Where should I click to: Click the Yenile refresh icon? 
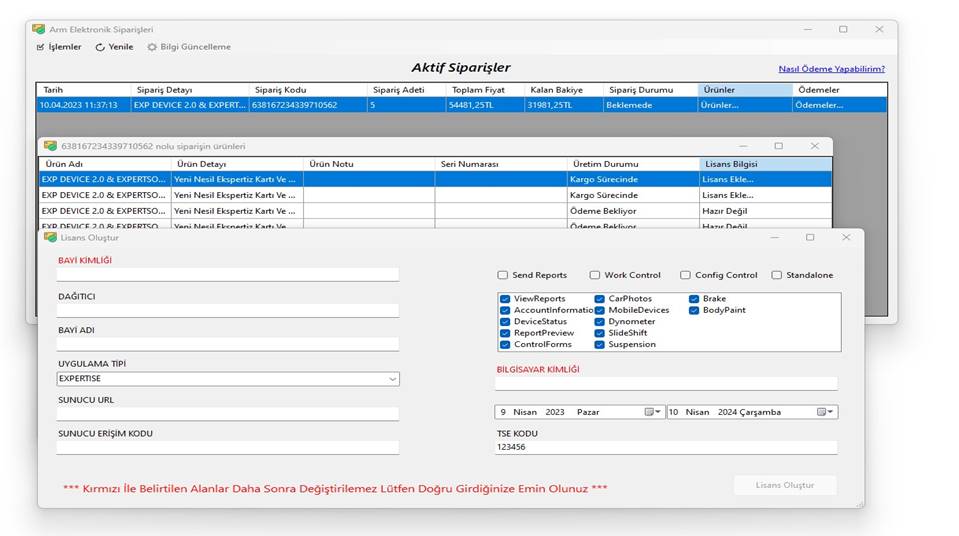click(x=100, y=47)
